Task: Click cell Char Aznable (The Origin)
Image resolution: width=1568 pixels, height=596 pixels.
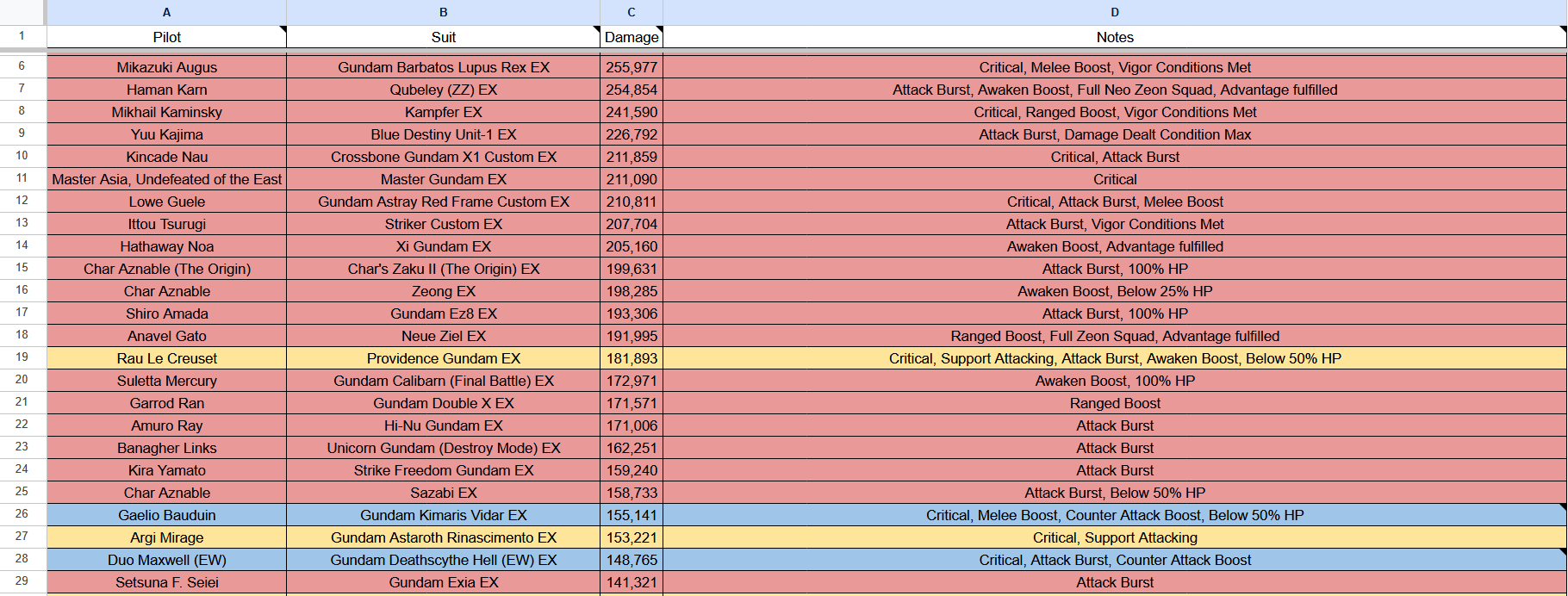Action: coord(166,269)
